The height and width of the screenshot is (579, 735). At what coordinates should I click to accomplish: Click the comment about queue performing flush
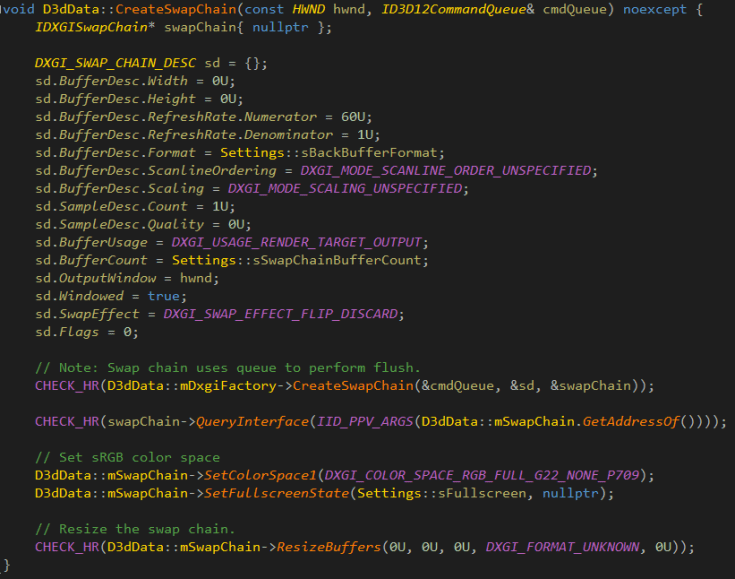click(x=229, y=369)
